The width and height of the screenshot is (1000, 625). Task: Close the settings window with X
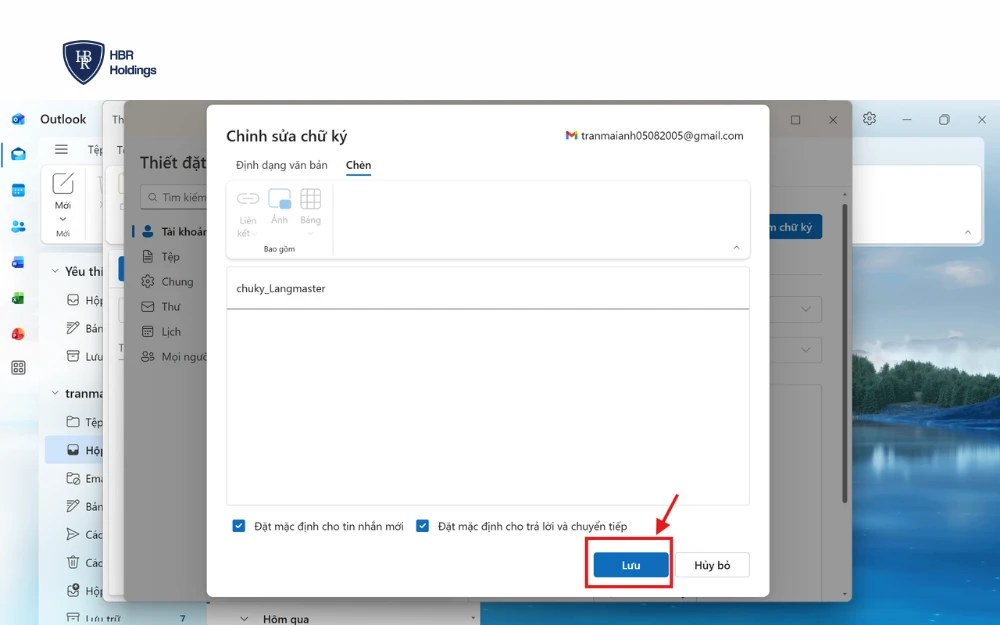[833, 120]
